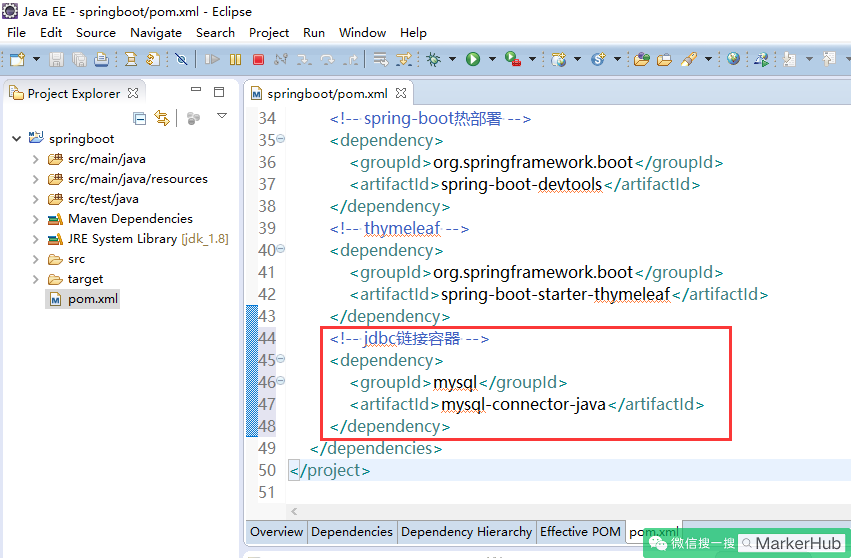This screenshot has height=558, width=851.
Task: Expand the src/test/java folder
Action: pos(35,199)
